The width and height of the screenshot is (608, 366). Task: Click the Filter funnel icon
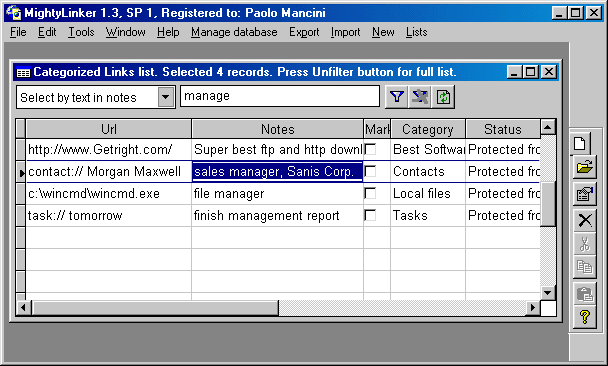click(x=396, y=97)
